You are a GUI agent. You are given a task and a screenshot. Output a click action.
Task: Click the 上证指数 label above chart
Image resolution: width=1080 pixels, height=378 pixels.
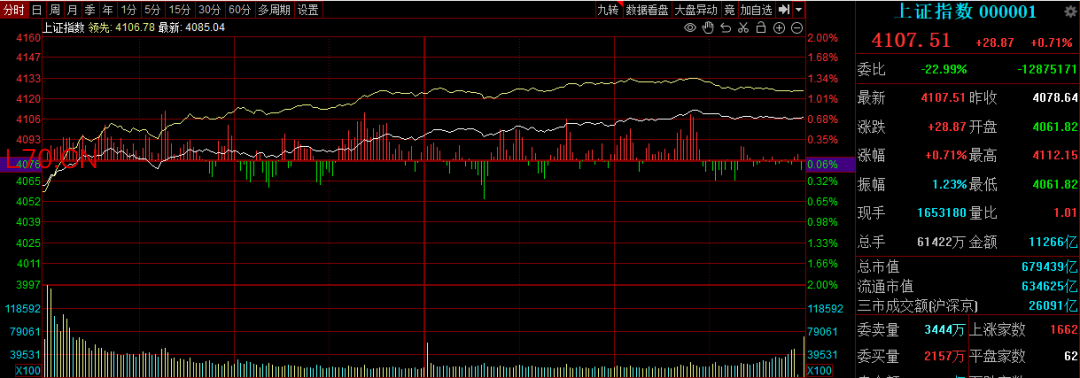[63, 28]
